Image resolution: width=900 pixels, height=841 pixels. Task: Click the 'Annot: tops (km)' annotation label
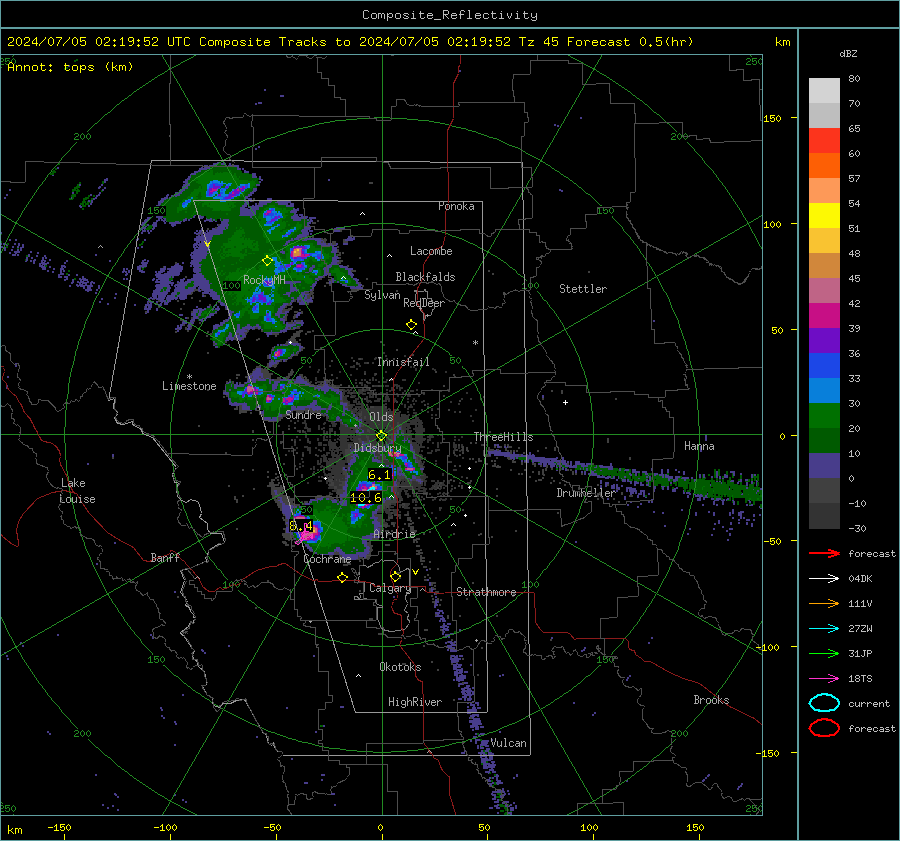pyautogui.click(x=70, y=67)
